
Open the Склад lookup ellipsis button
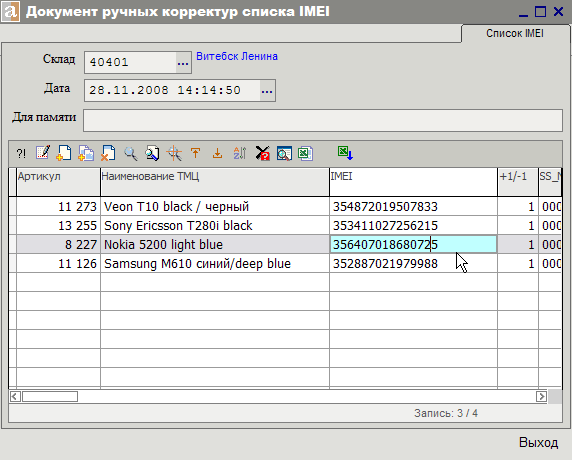tap(183, 63)
